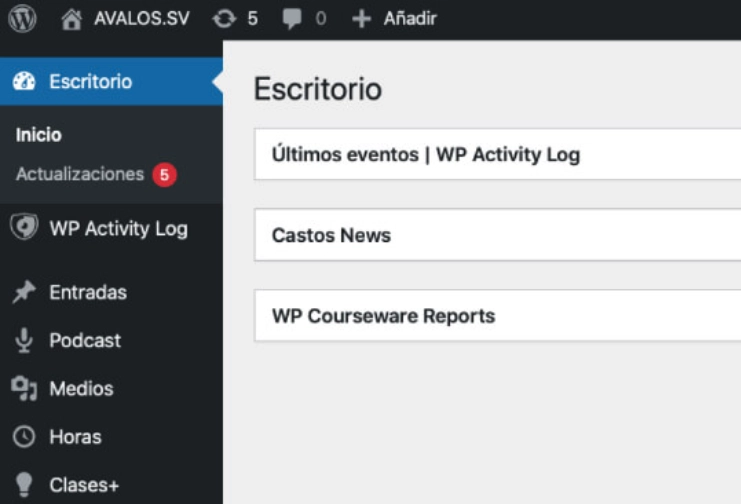This screenshot has width=741, height=504.
Task: Open the AVALOS.SV site link
Action: pyautogui.click(x=141, y=18)
